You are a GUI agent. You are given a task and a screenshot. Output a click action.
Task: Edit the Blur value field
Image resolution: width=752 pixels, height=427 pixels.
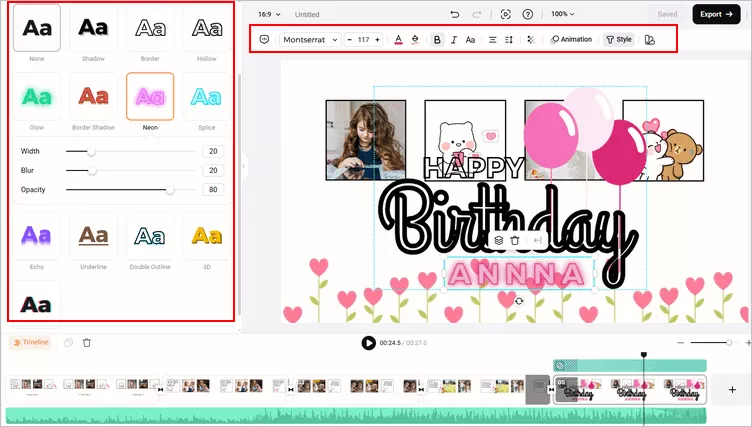pos(213,170)
